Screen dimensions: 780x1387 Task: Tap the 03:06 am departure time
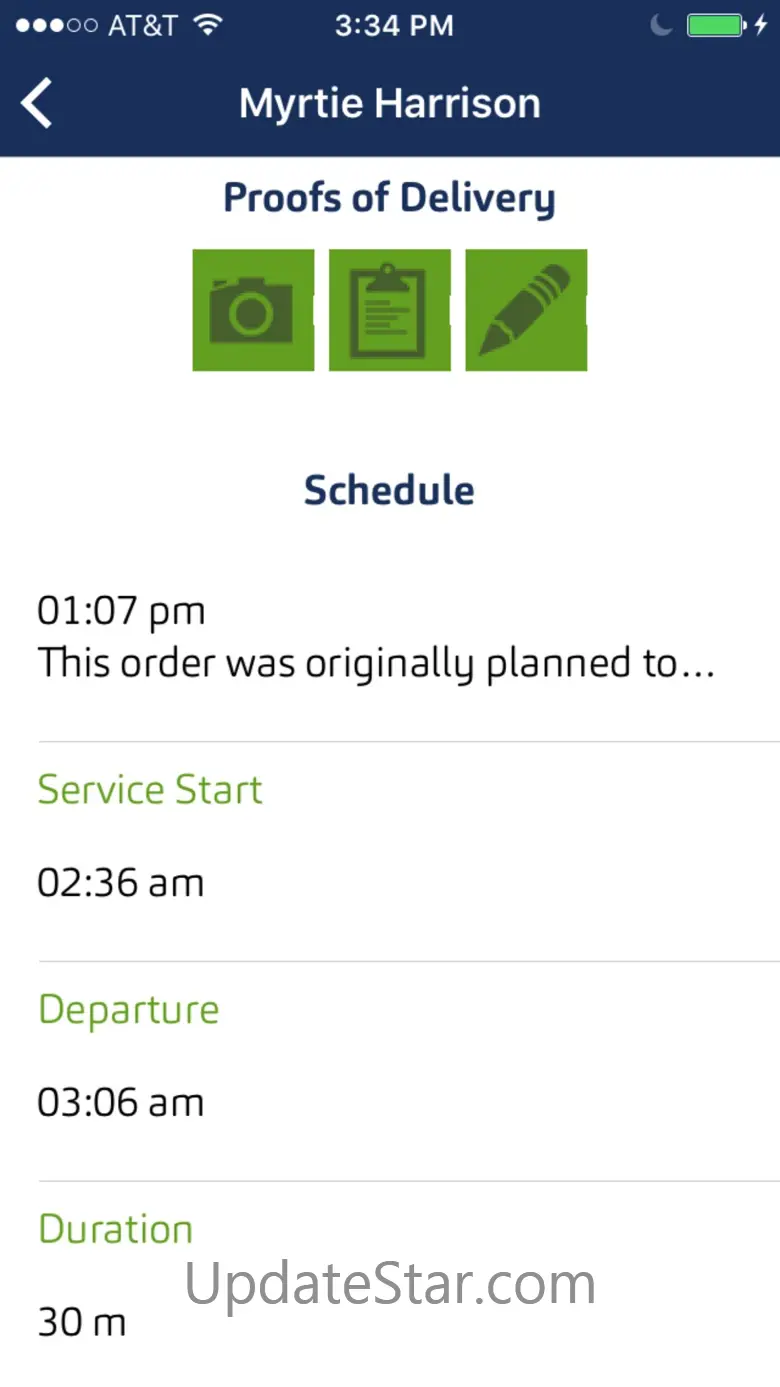[x=121, y=1103]
